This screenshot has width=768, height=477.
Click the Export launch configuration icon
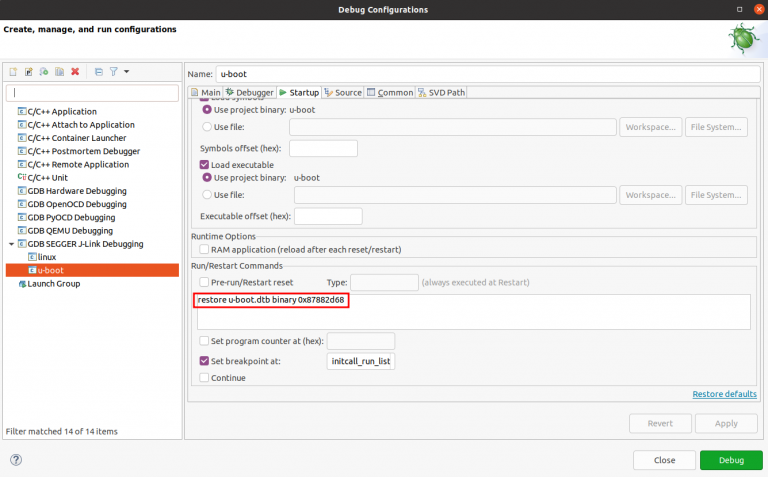pyautogui.click(x=45, y=72)
